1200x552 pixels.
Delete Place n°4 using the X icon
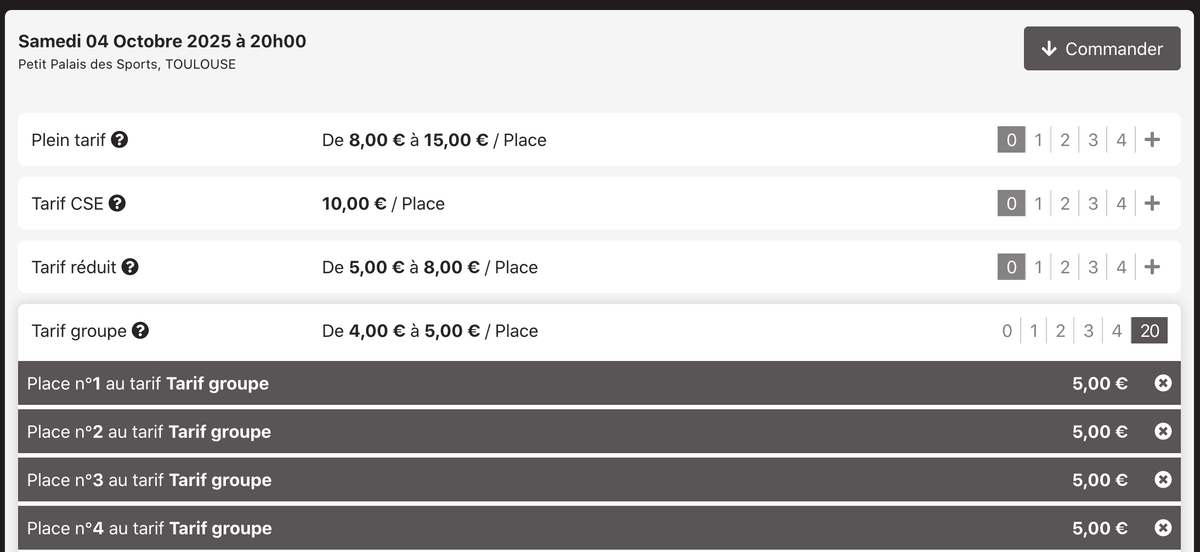(x=1163, y=528)
